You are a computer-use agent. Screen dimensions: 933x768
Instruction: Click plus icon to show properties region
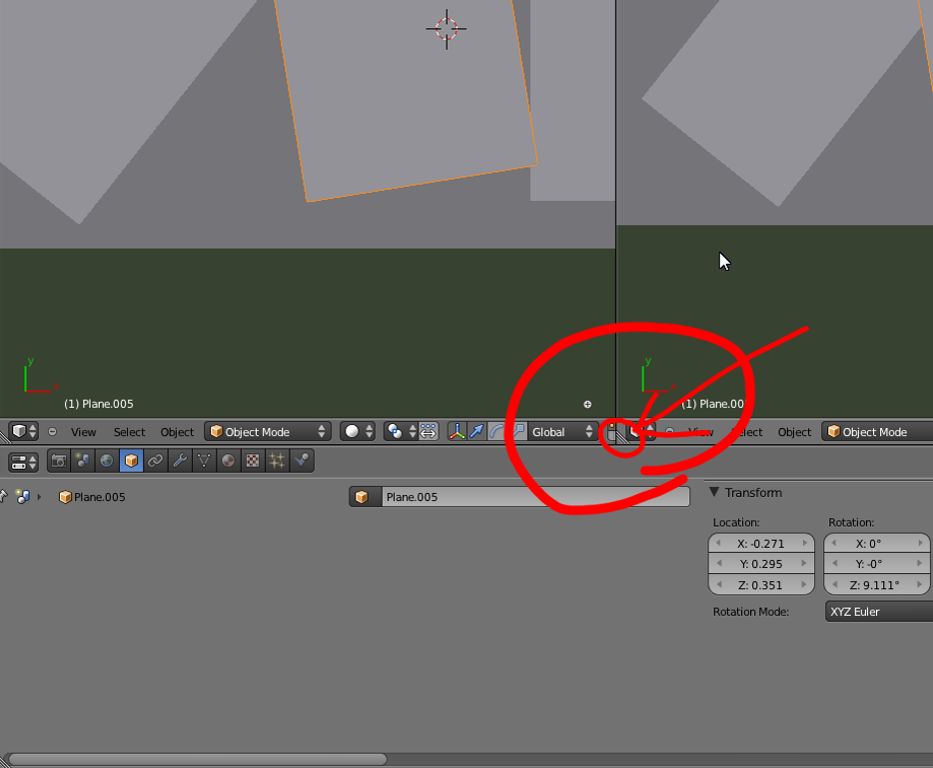point(587,405)
